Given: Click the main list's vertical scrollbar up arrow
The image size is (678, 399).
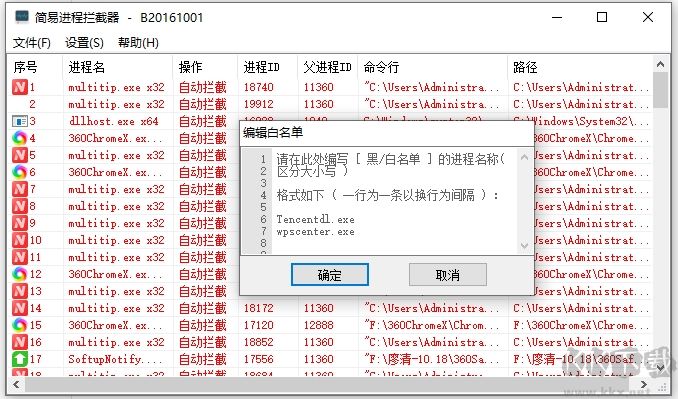Looking at the screenshot, I should click(660, 64).
